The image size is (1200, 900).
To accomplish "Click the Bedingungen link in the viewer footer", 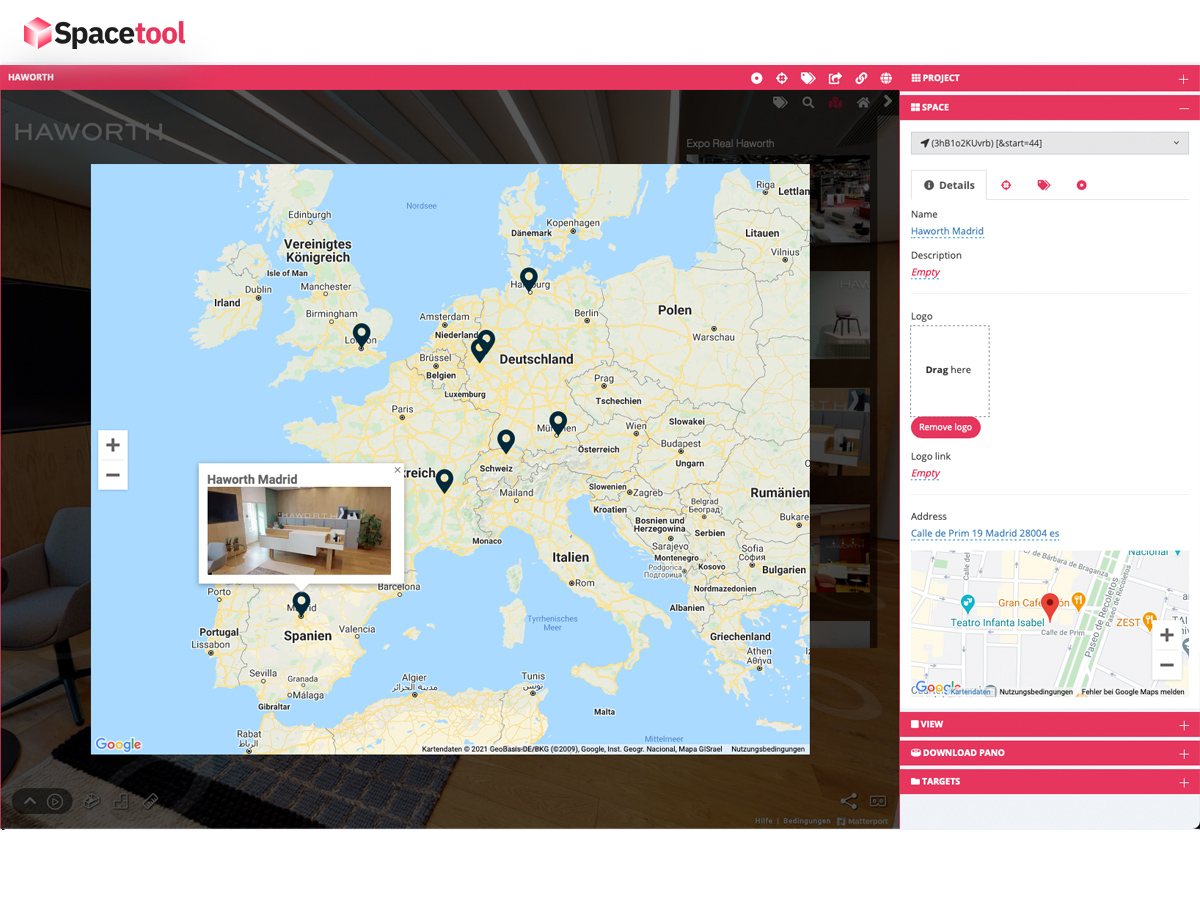I will (807, 821).
